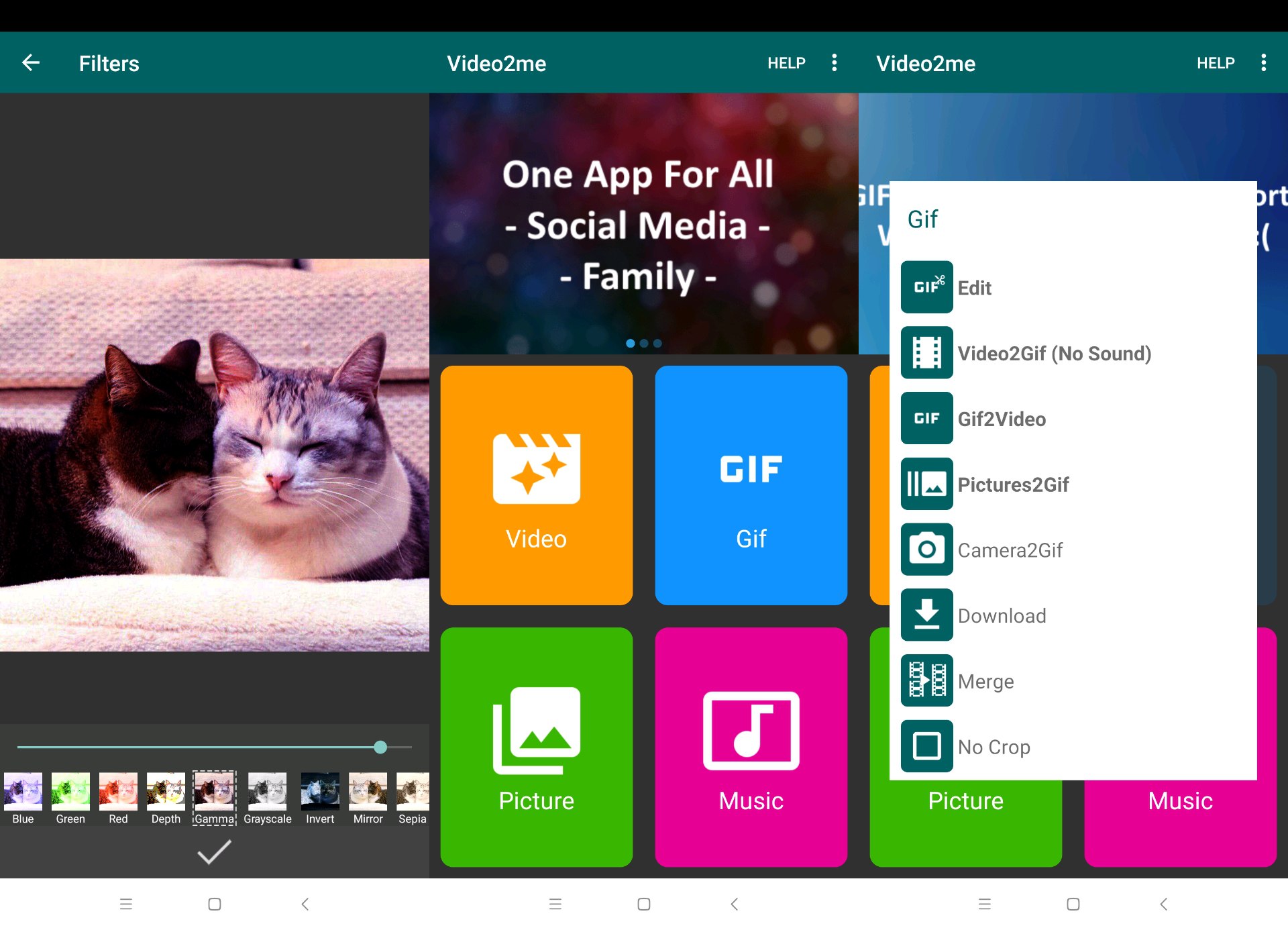1288x930 pixels.
Task: Click the Gif Edit scissors icon
Action: tap(926, 287)
